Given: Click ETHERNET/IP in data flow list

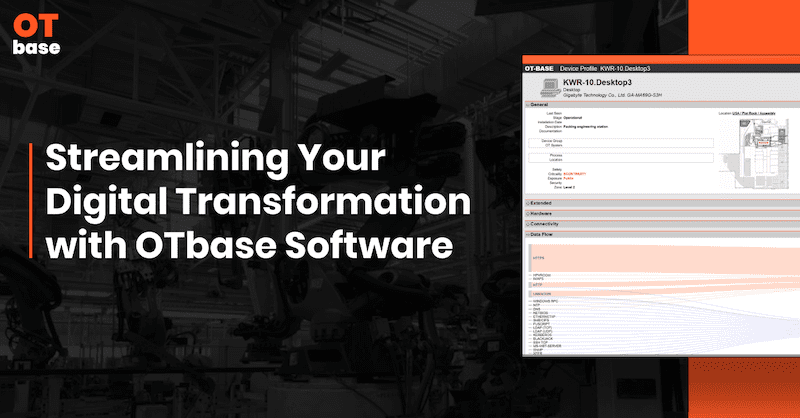Looking at the screenshot, I should click(x=544, y=316).
